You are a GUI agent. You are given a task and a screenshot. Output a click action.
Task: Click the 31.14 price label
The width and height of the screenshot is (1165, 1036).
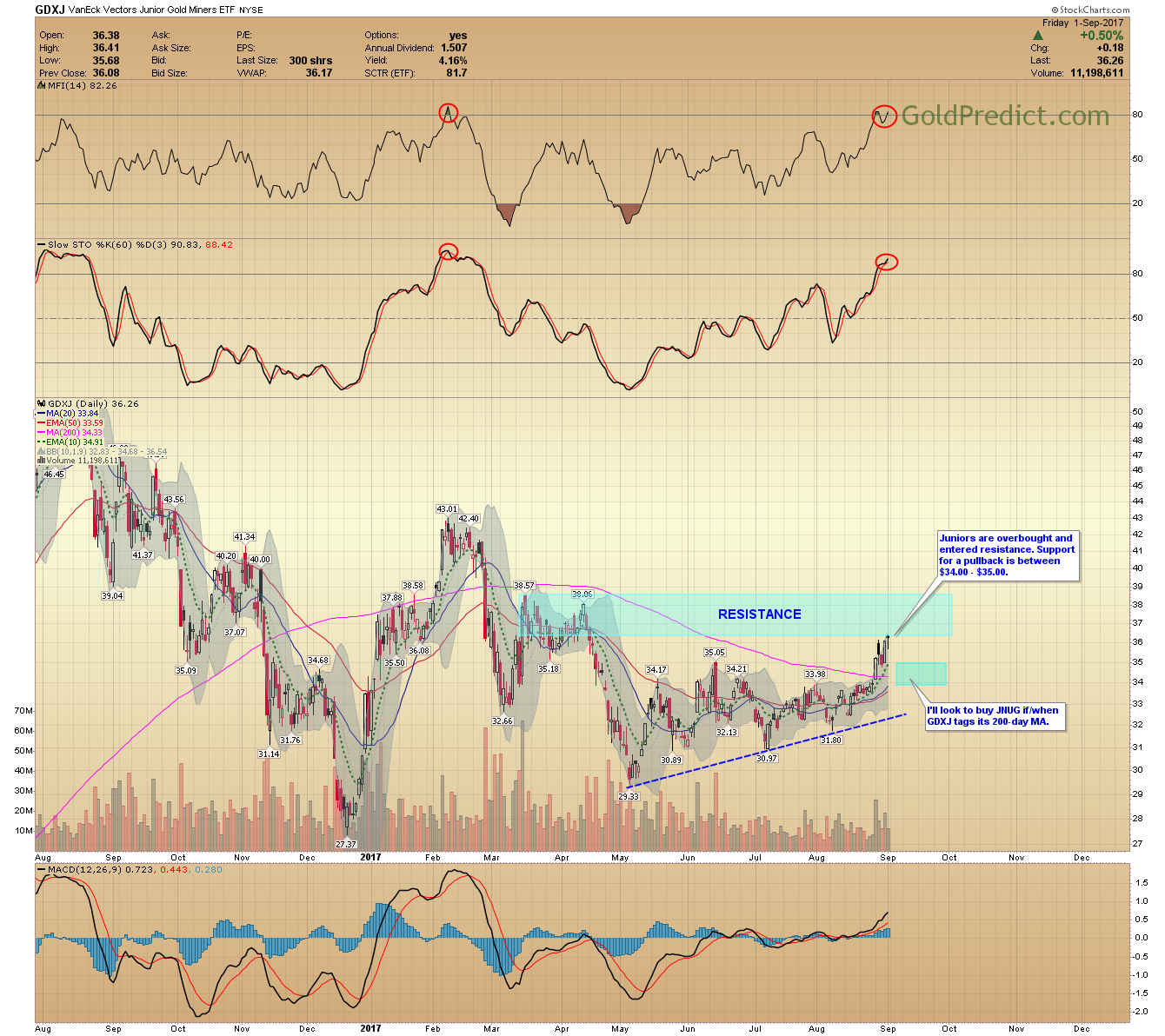(x=269, y=754)
